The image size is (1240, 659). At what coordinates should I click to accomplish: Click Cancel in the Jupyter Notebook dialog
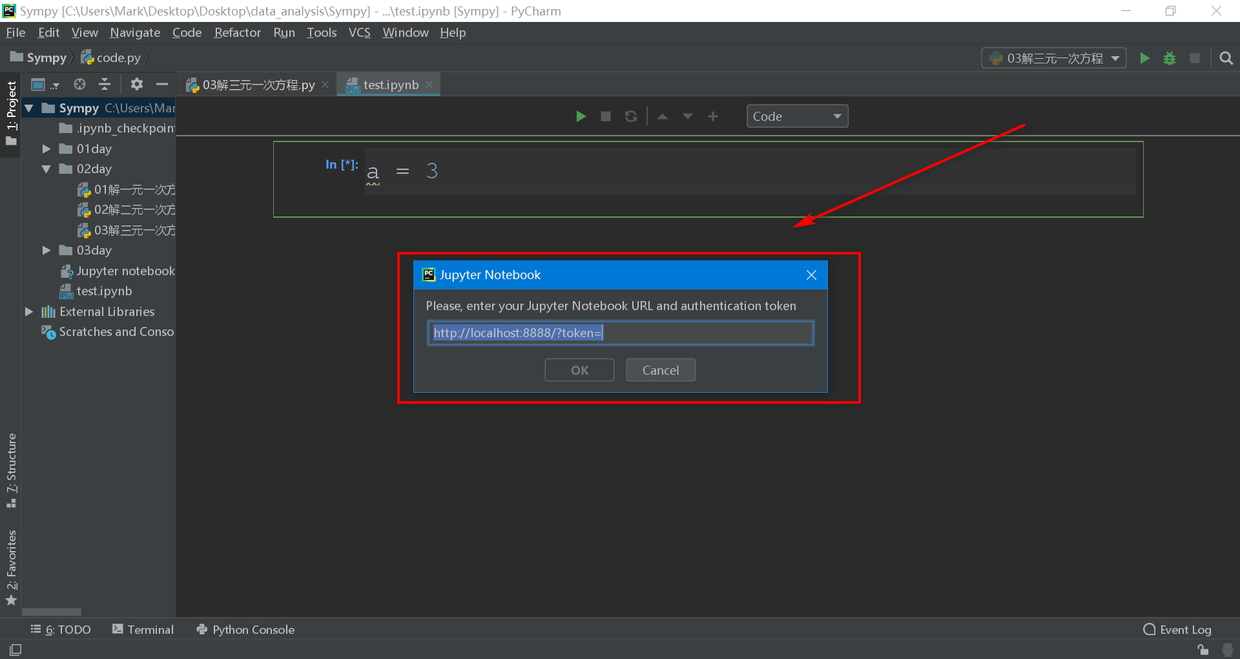click(x=661, y=370)
